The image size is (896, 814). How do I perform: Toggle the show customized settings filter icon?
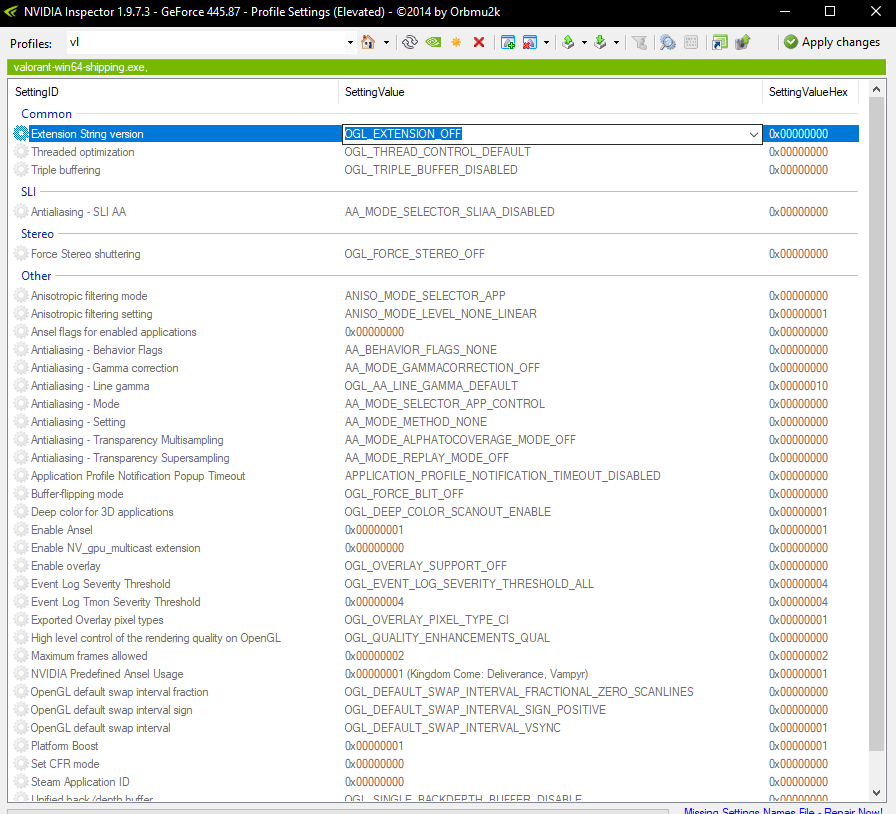coord(640,42)
